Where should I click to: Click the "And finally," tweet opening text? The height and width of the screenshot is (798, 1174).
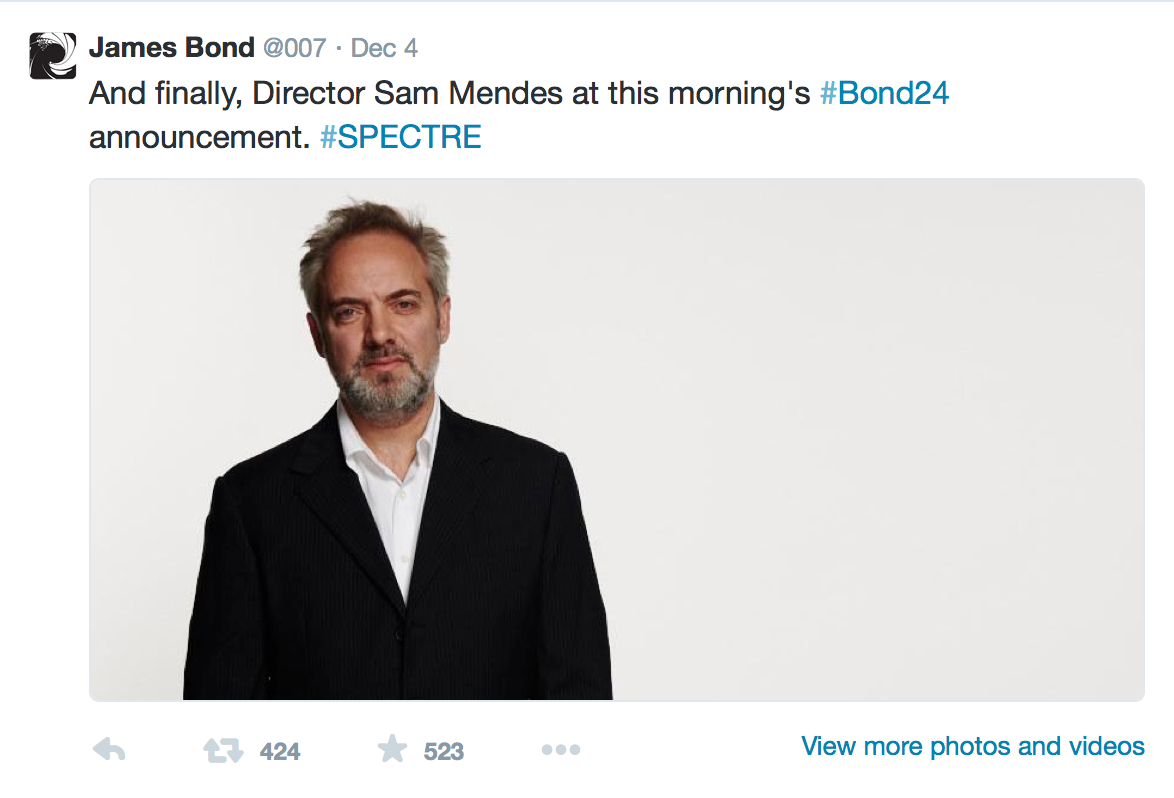(164, 93)
